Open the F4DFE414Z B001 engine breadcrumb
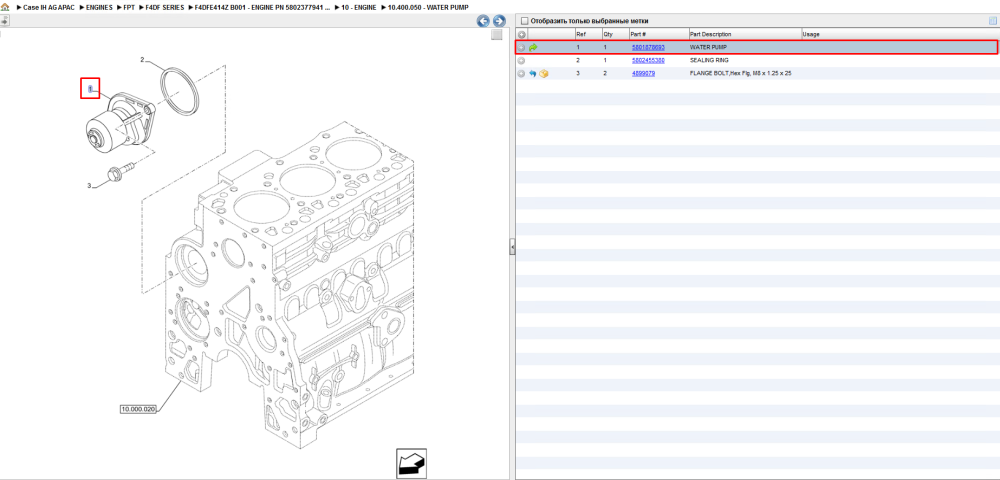Screen dimensions: 1000x480 coord(263,7)
